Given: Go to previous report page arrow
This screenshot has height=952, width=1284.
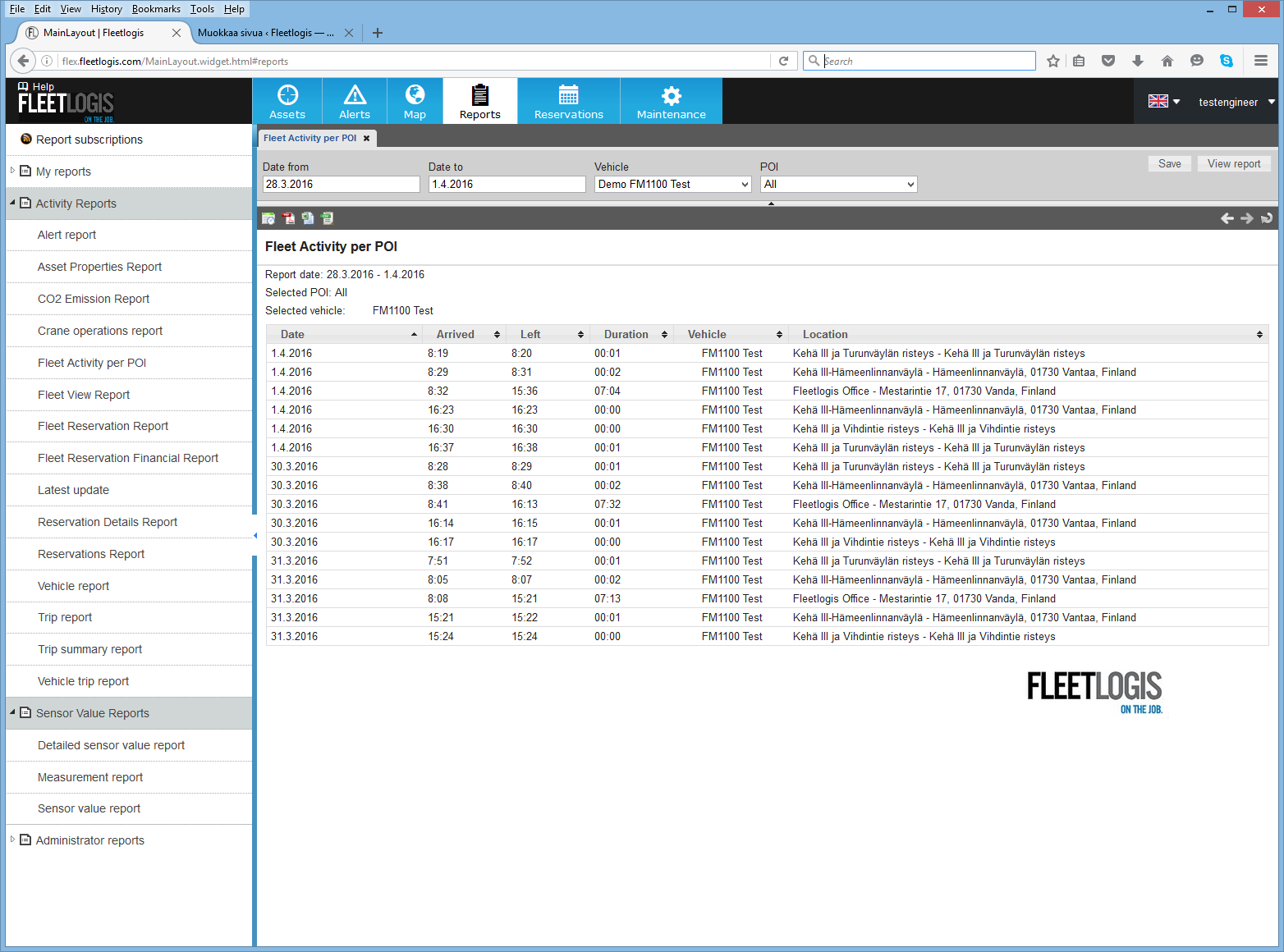Looking at the screenshot, I should 1227,218.
